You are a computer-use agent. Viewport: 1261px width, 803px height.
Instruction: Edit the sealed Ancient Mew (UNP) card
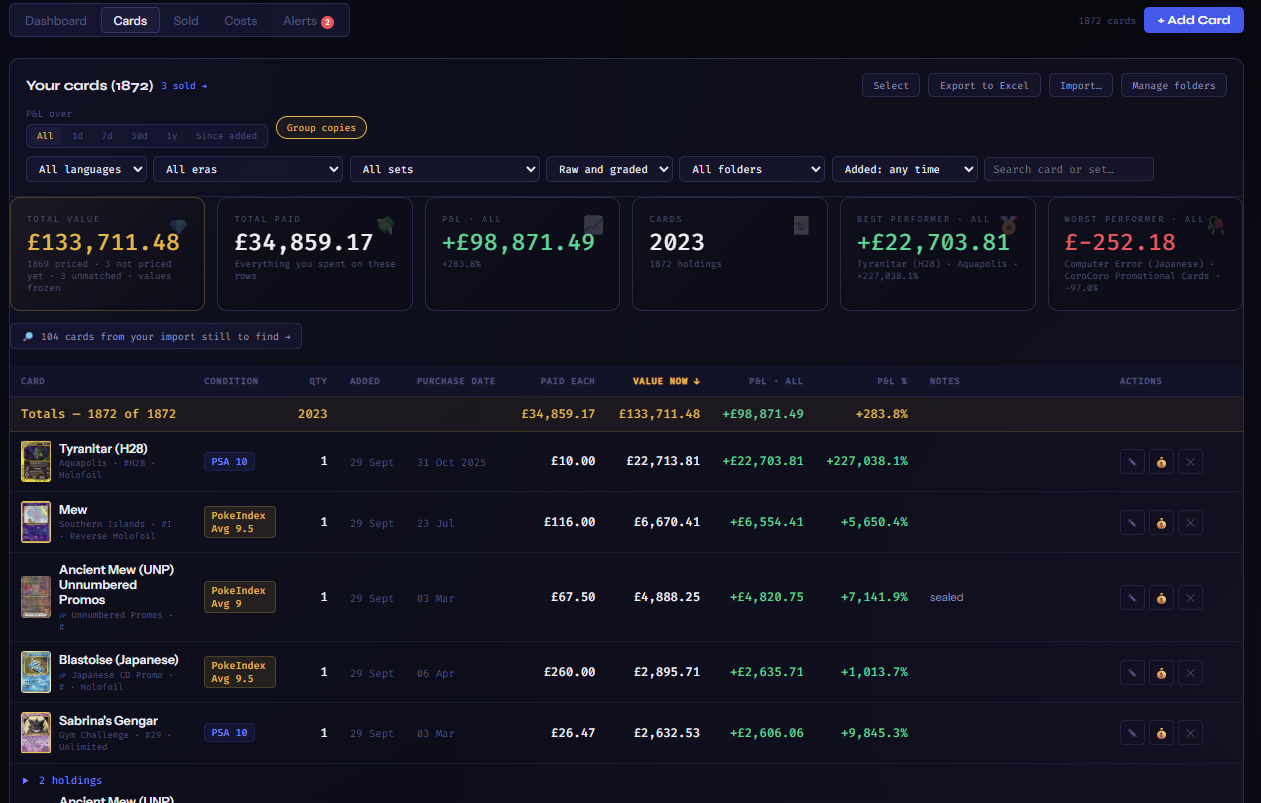(x=1132, y=597)
